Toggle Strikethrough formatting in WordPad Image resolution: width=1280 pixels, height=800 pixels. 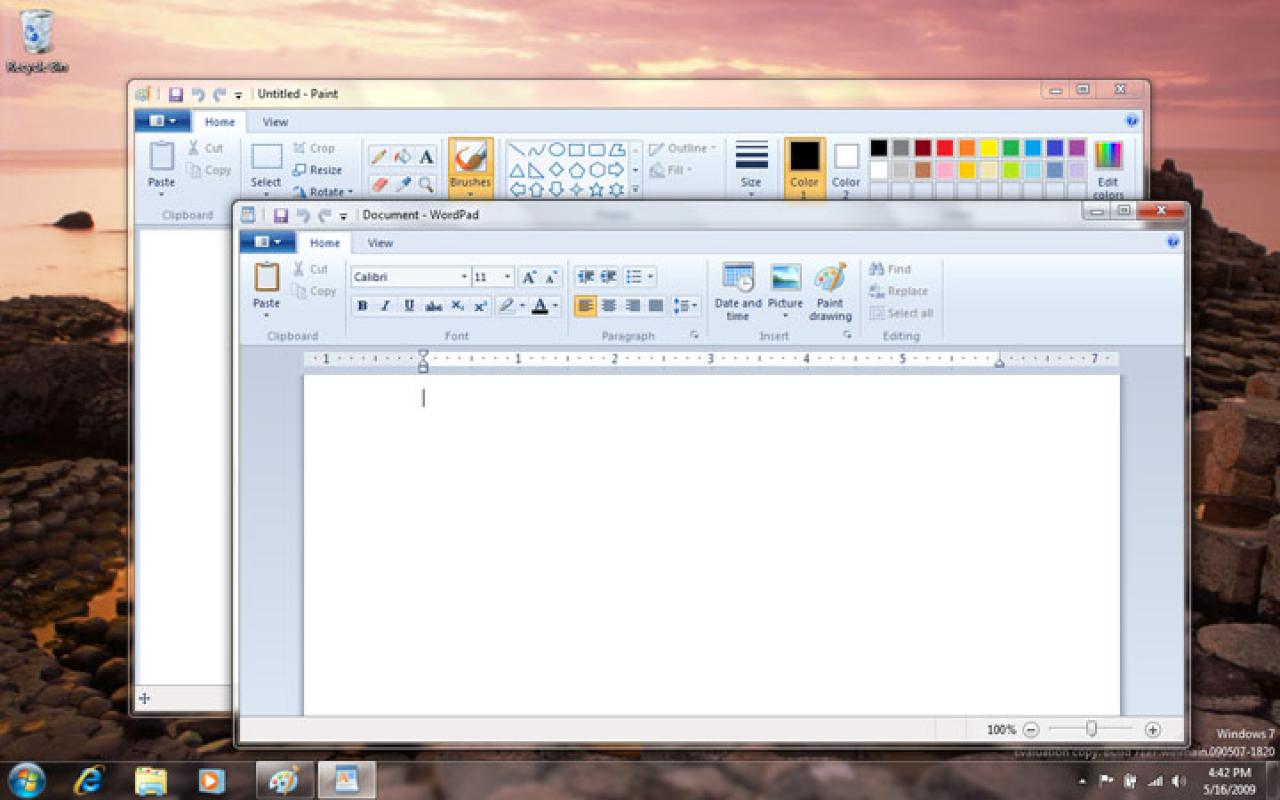(x=433, y=306)
